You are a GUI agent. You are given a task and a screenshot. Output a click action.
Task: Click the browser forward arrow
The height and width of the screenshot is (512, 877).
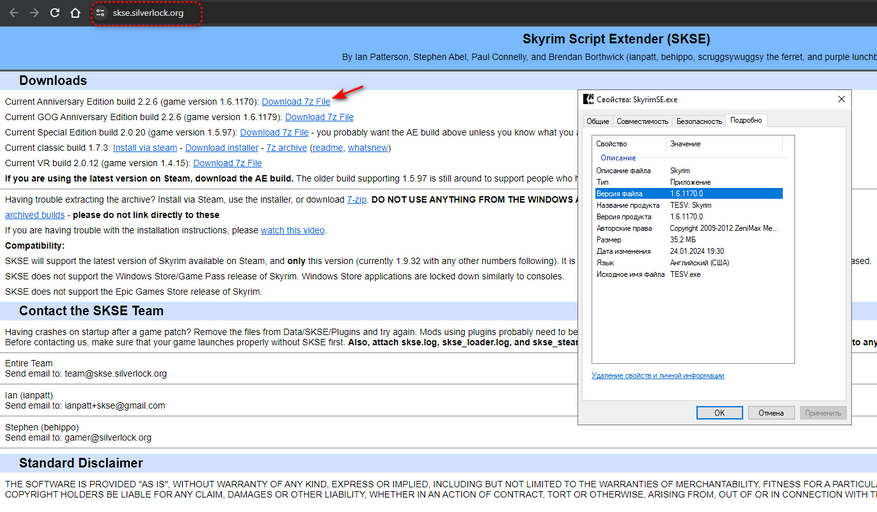coord(34,13)
